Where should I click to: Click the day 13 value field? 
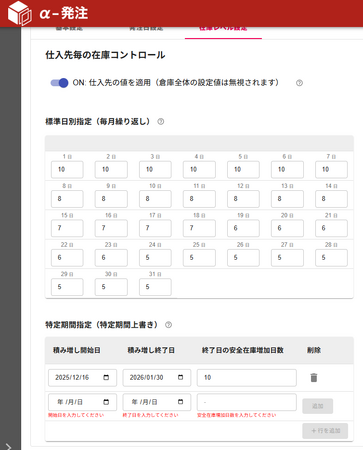point(287,199)
